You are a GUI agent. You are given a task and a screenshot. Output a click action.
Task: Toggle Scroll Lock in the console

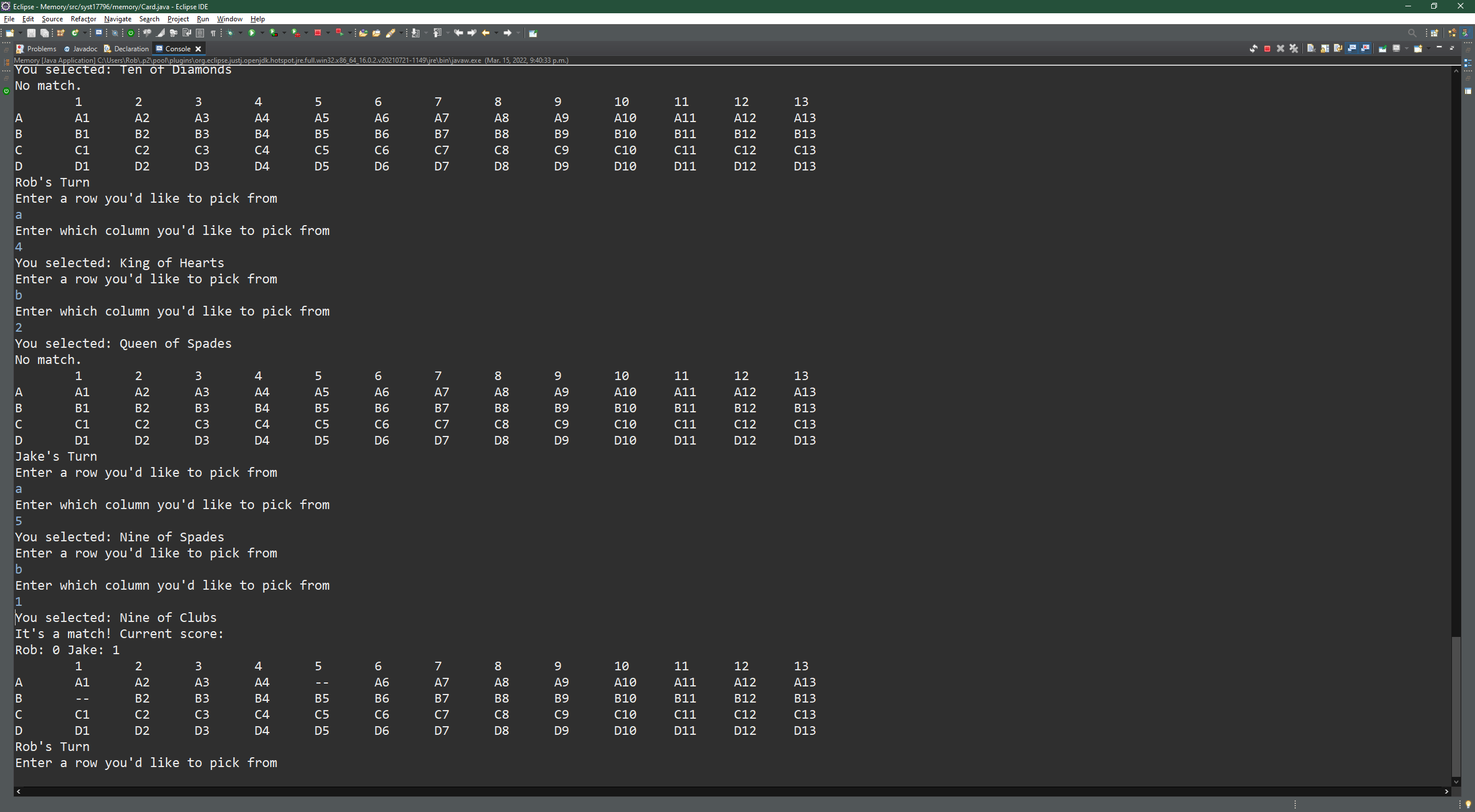tap(1325, 48)
